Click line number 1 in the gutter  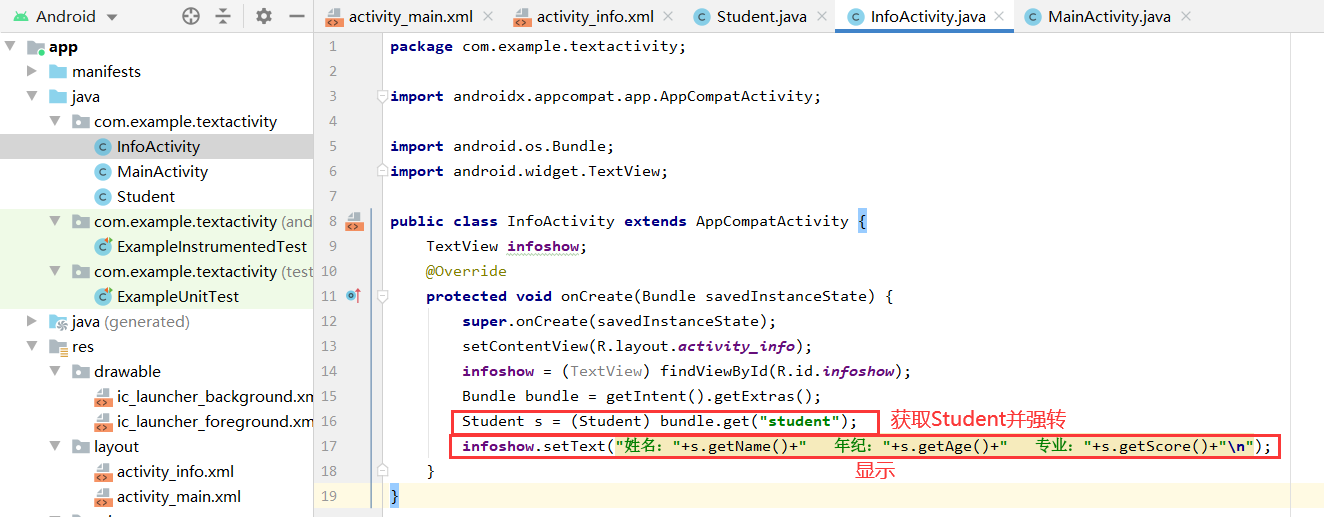(x=332, y=46)
